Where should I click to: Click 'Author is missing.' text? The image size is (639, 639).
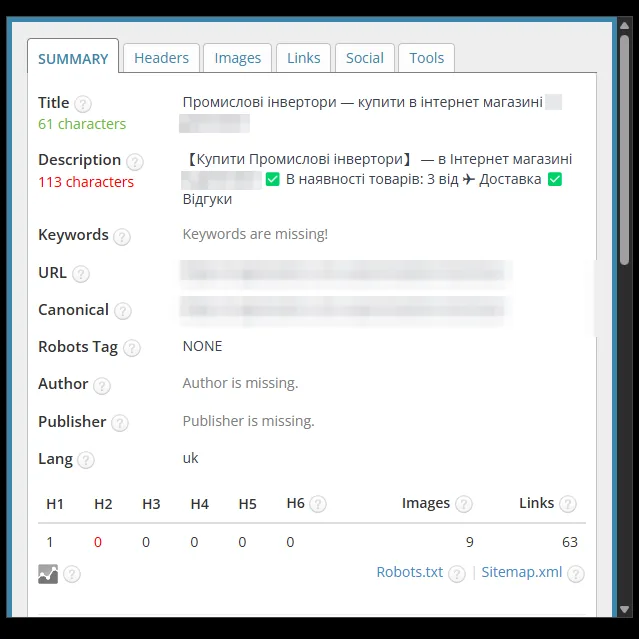pos(240,383)
